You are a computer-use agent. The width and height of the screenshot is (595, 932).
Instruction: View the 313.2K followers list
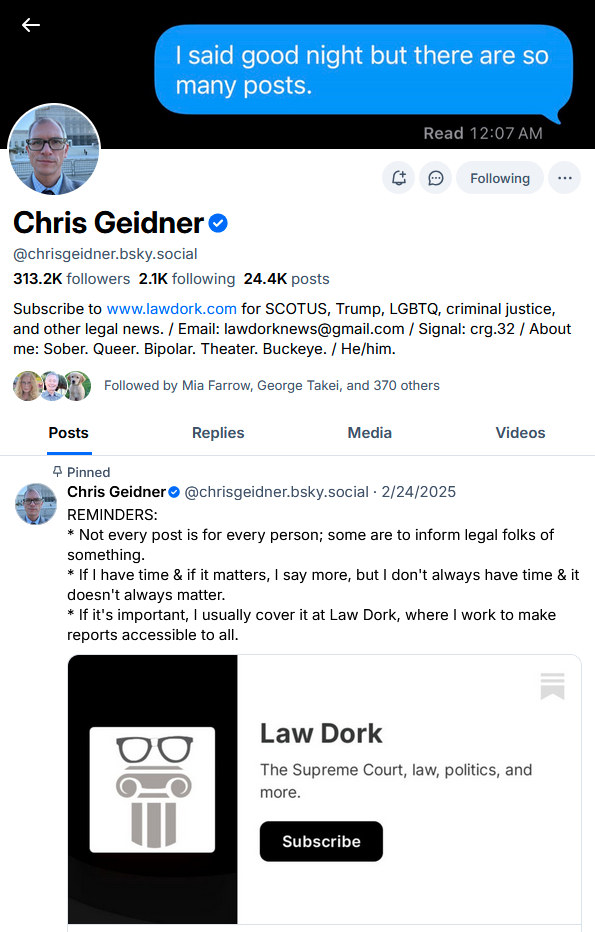[71, 279]
